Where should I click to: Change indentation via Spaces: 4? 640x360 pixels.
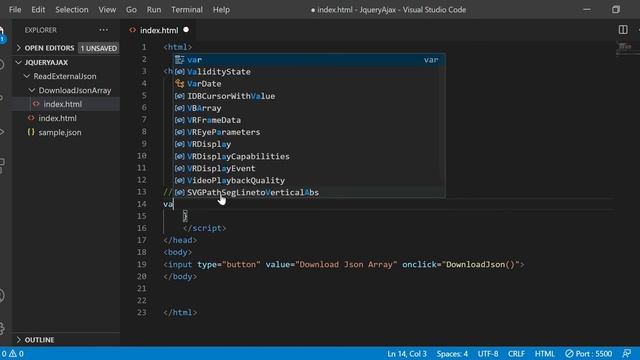452,353
